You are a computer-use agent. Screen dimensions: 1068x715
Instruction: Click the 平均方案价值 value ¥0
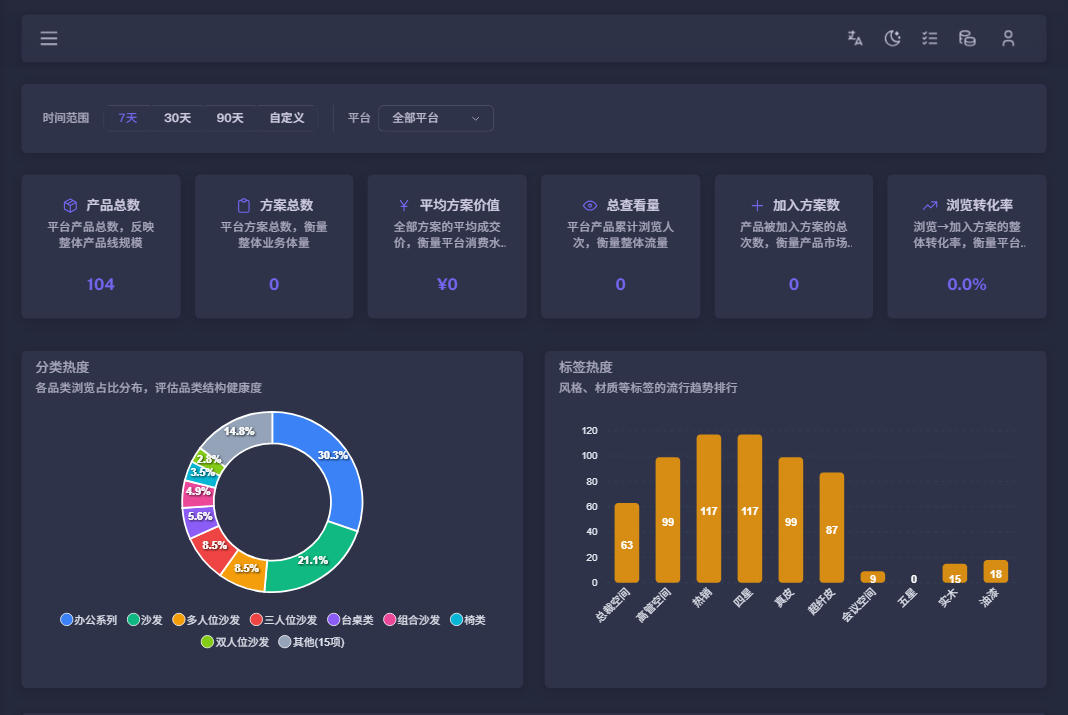[x=447, y=284]
